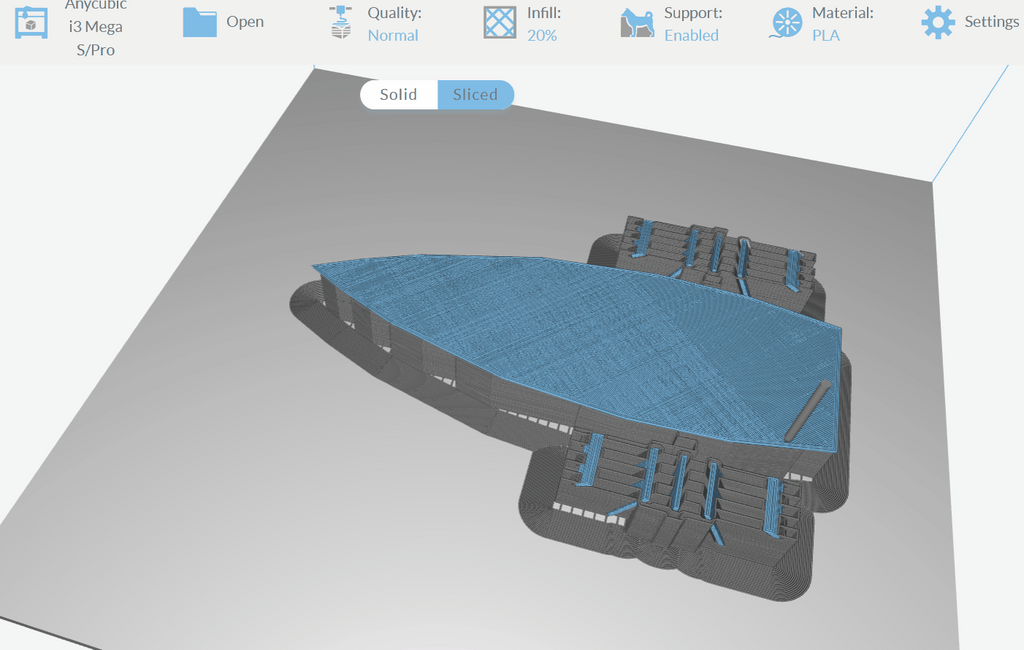Click the Support: label text

(693, 12)
